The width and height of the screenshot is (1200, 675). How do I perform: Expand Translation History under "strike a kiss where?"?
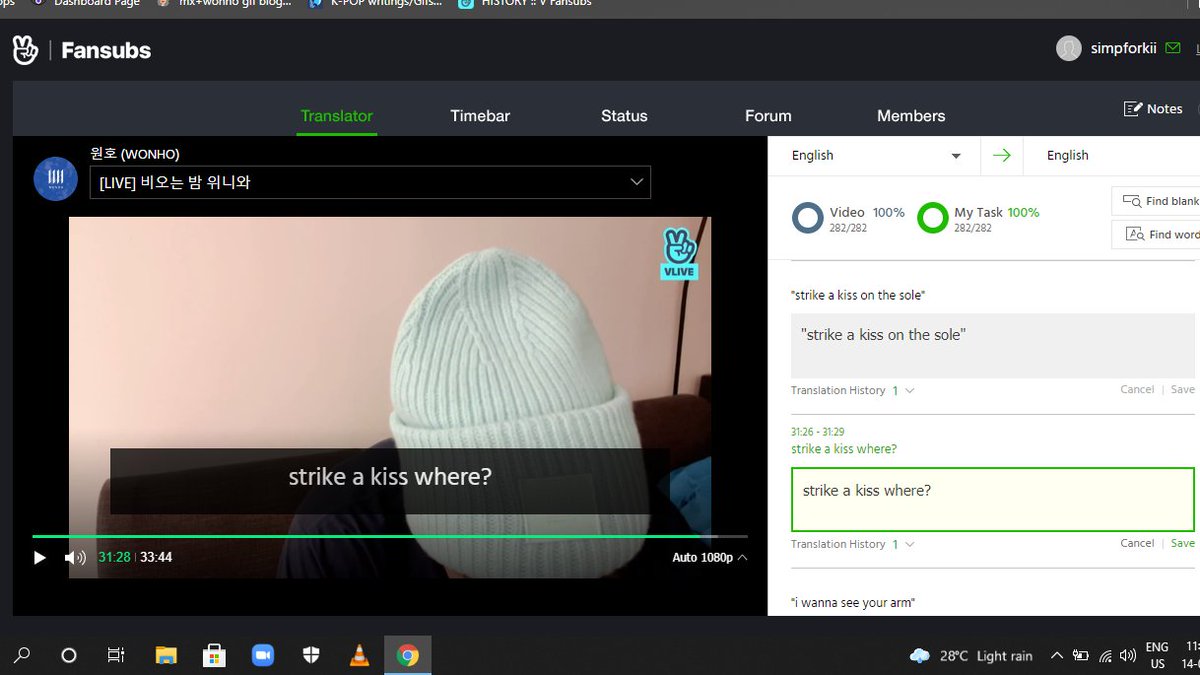click(852, 544)
